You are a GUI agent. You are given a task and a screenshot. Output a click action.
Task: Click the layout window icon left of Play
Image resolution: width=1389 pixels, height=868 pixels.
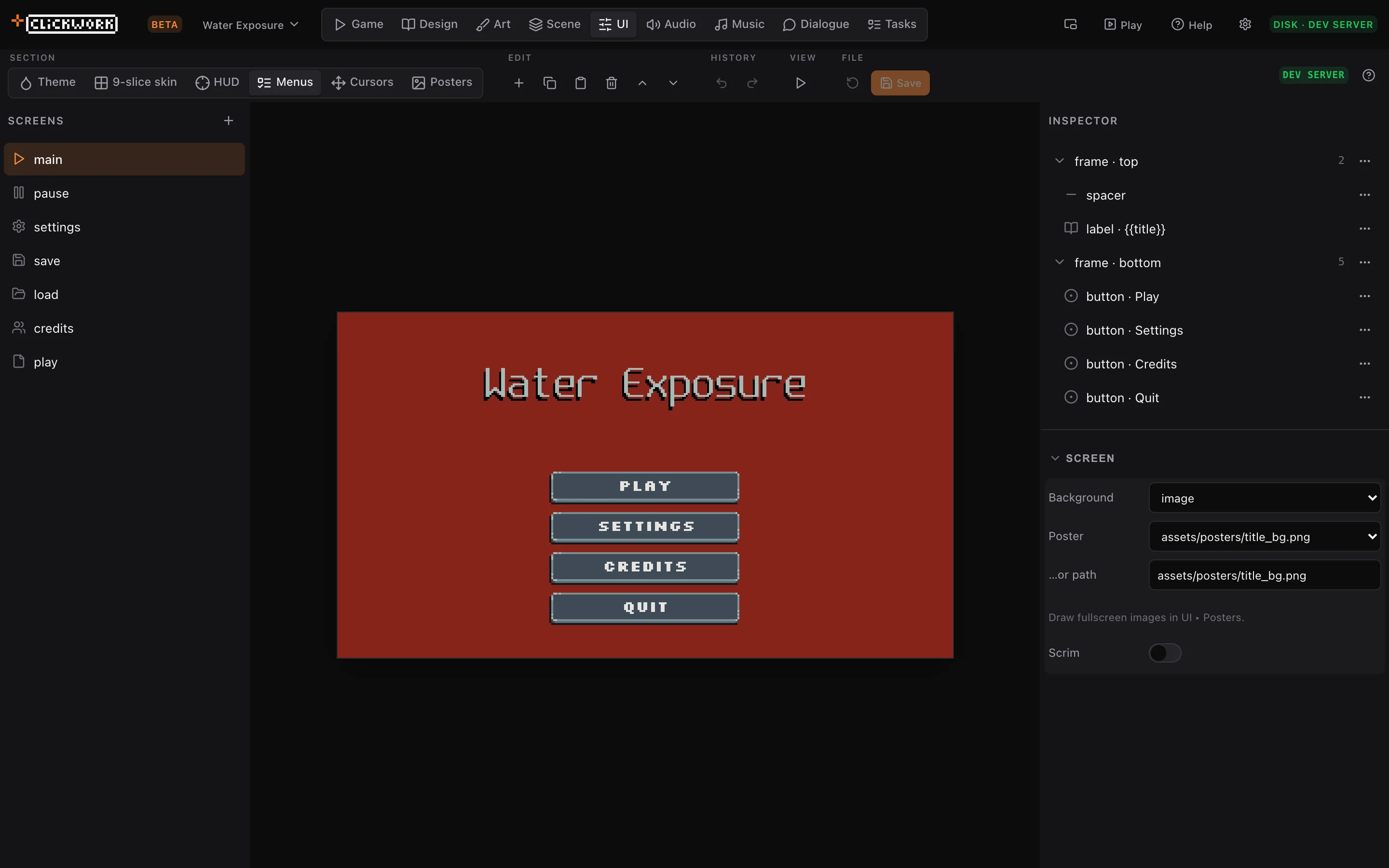click(1071, 24)
